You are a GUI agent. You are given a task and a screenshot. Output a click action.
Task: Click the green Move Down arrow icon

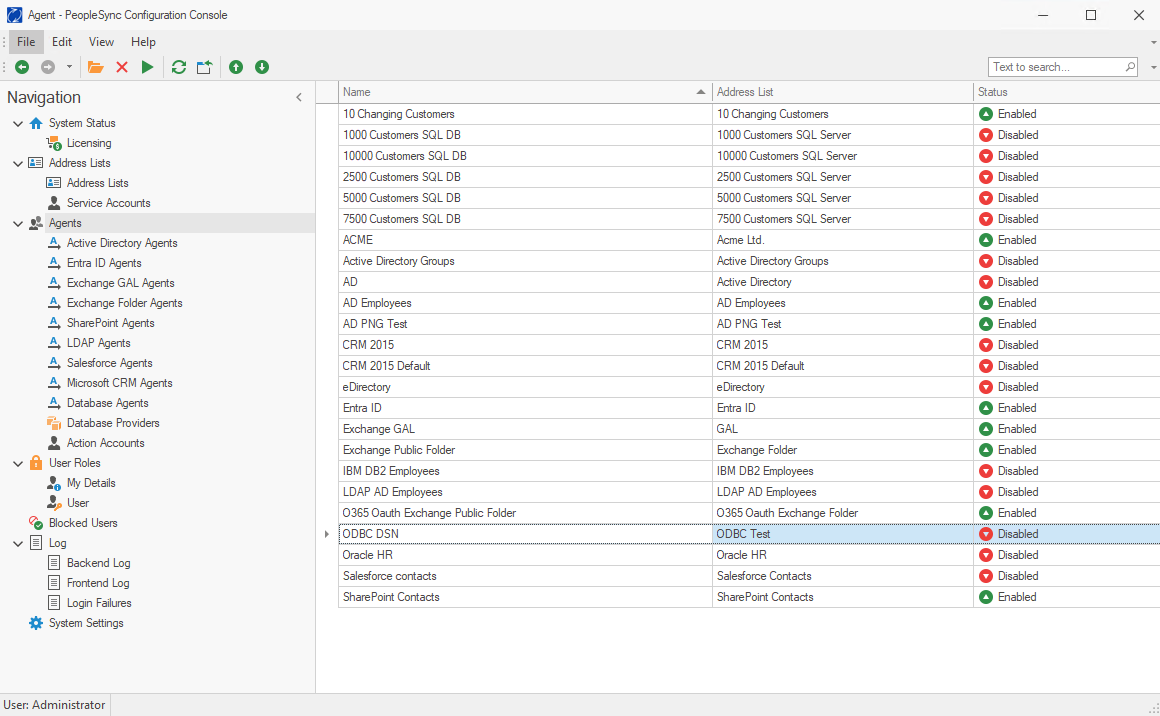(262, 67)
